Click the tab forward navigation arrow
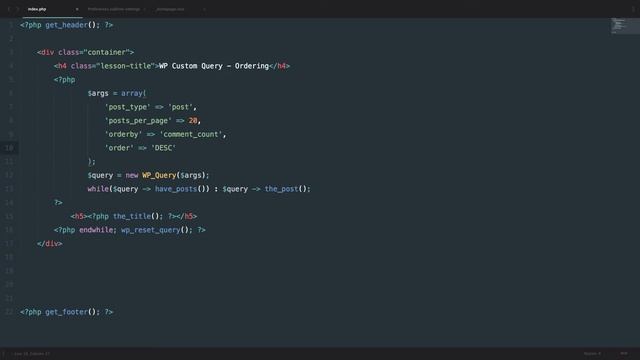Viewport: 640px width, 360px height. tap(18, 9)
